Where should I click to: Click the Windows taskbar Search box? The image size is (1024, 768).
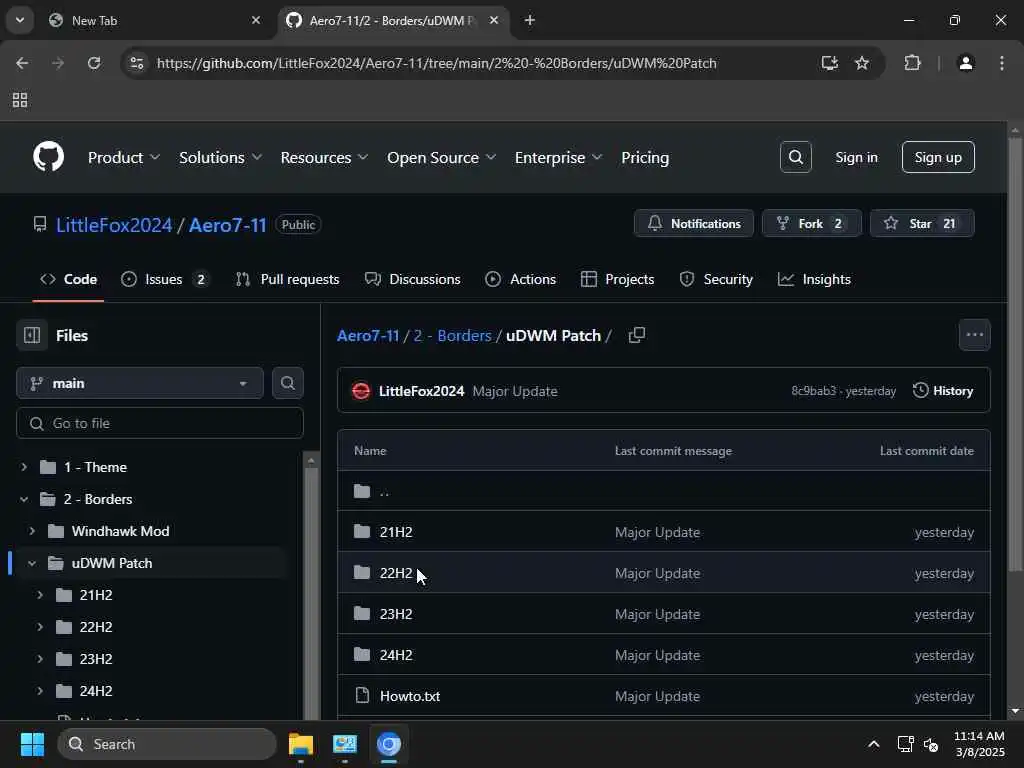pyautogui.click(x=167, y=744)
